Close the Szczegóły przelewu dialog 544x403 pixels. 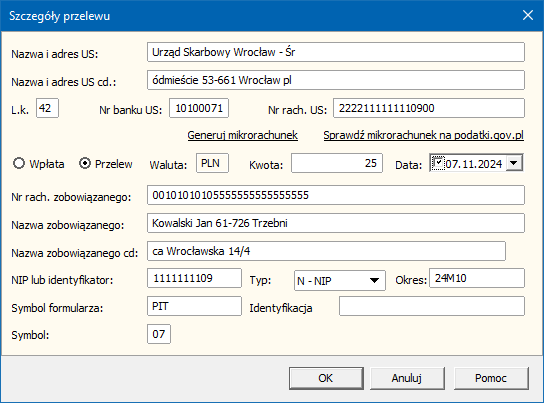click(528, 15)
